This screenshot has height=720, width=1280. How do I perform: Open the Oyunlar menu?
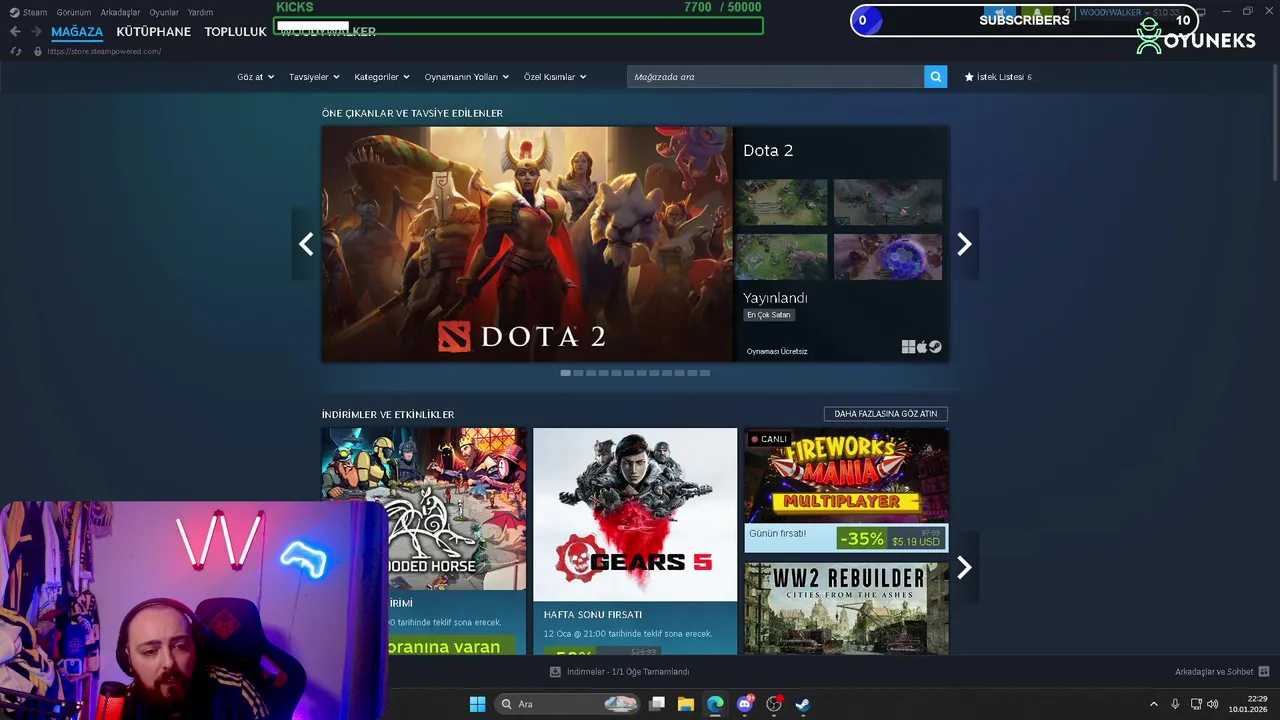(x=164, y=12)
